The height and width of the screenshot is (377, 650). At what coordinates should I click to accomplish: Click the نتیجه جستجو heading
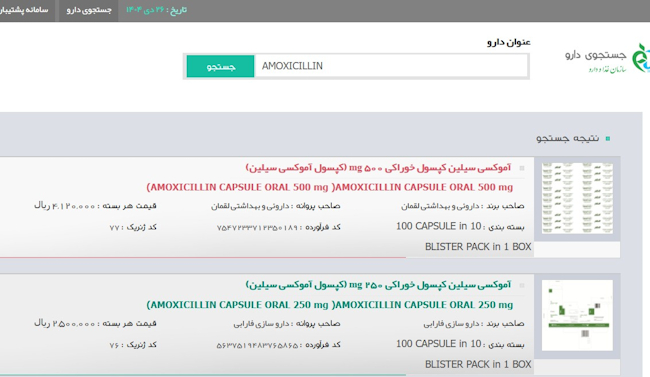tap(568, 138)
